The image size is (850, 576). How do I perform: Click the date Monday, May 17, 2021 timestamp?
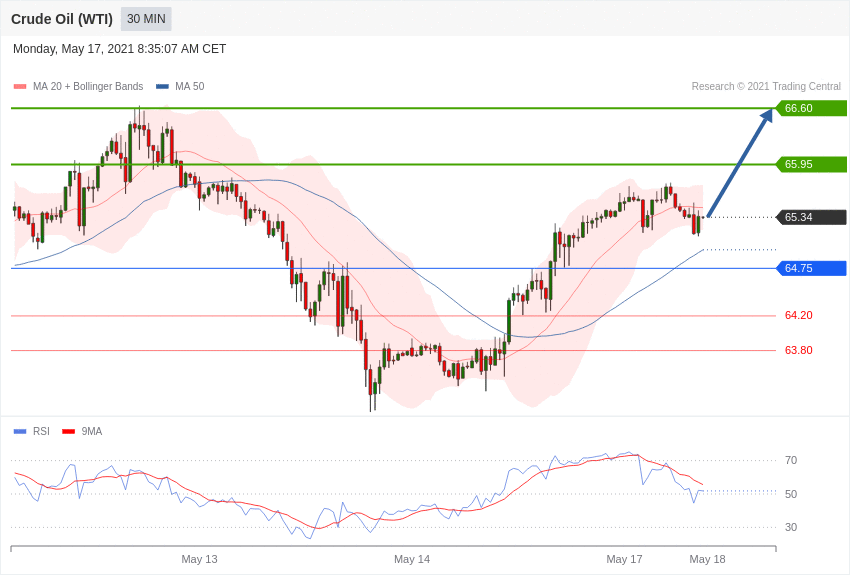point(119,49)
